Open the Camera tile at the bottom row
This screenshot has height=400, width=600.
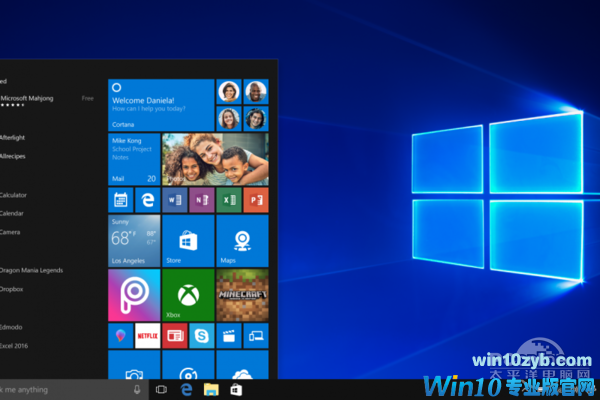coord(134,365)
